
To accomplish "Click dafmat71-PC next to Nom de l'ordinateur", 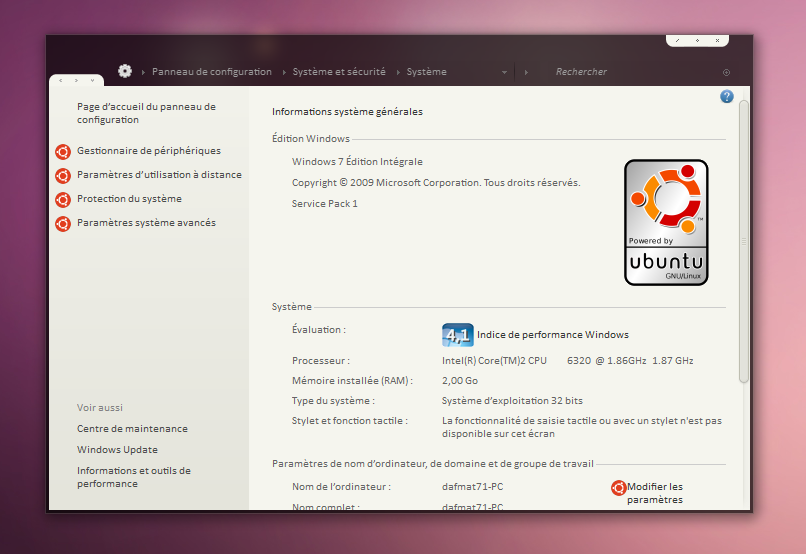I will pyautogui.click(x=472, y=487).
